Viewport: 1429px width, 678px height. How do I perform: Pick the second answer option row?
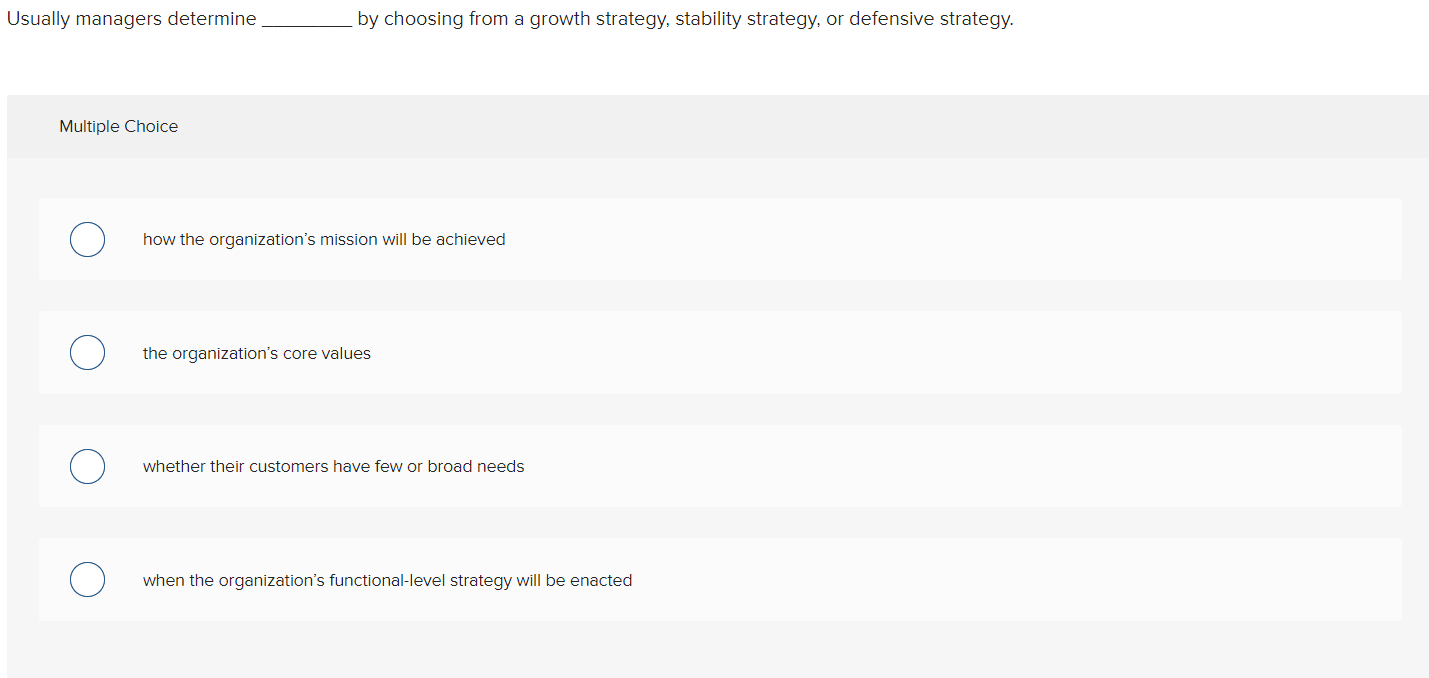click(x=700, y=352)
